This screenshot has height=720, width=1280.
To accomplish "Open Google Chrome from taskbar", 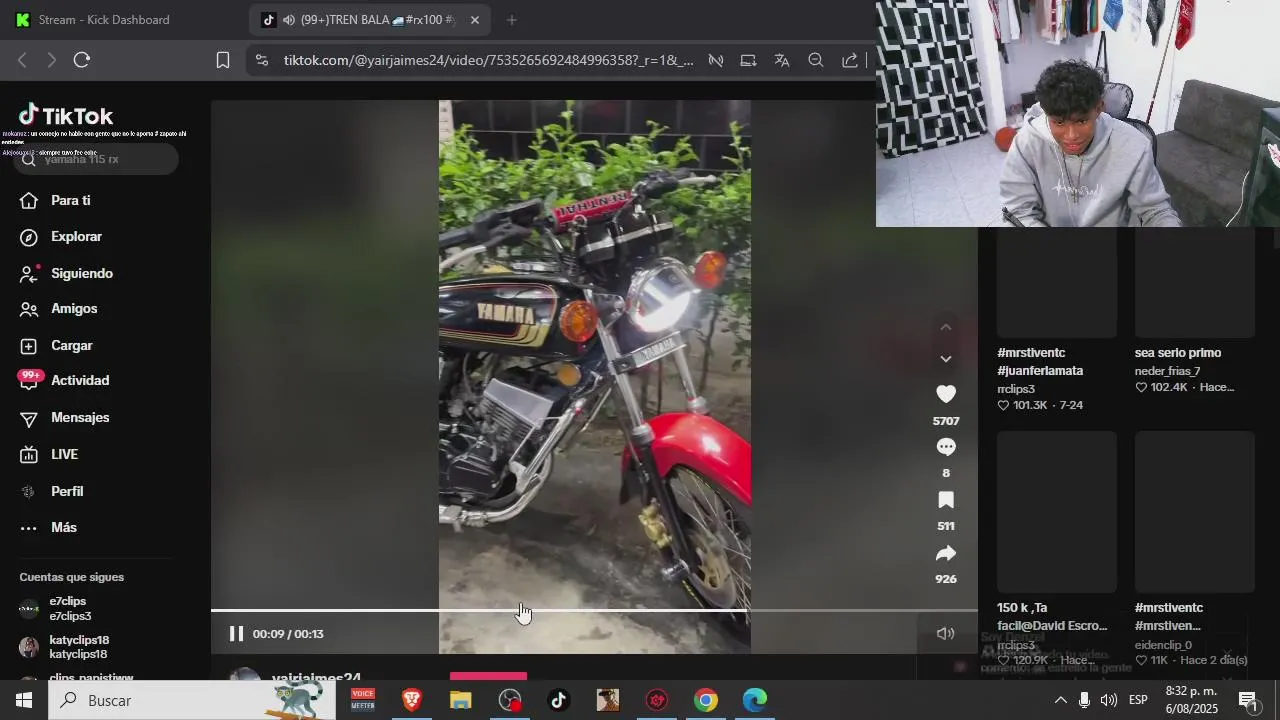I will pyautogui.click(x=706, y=700).
